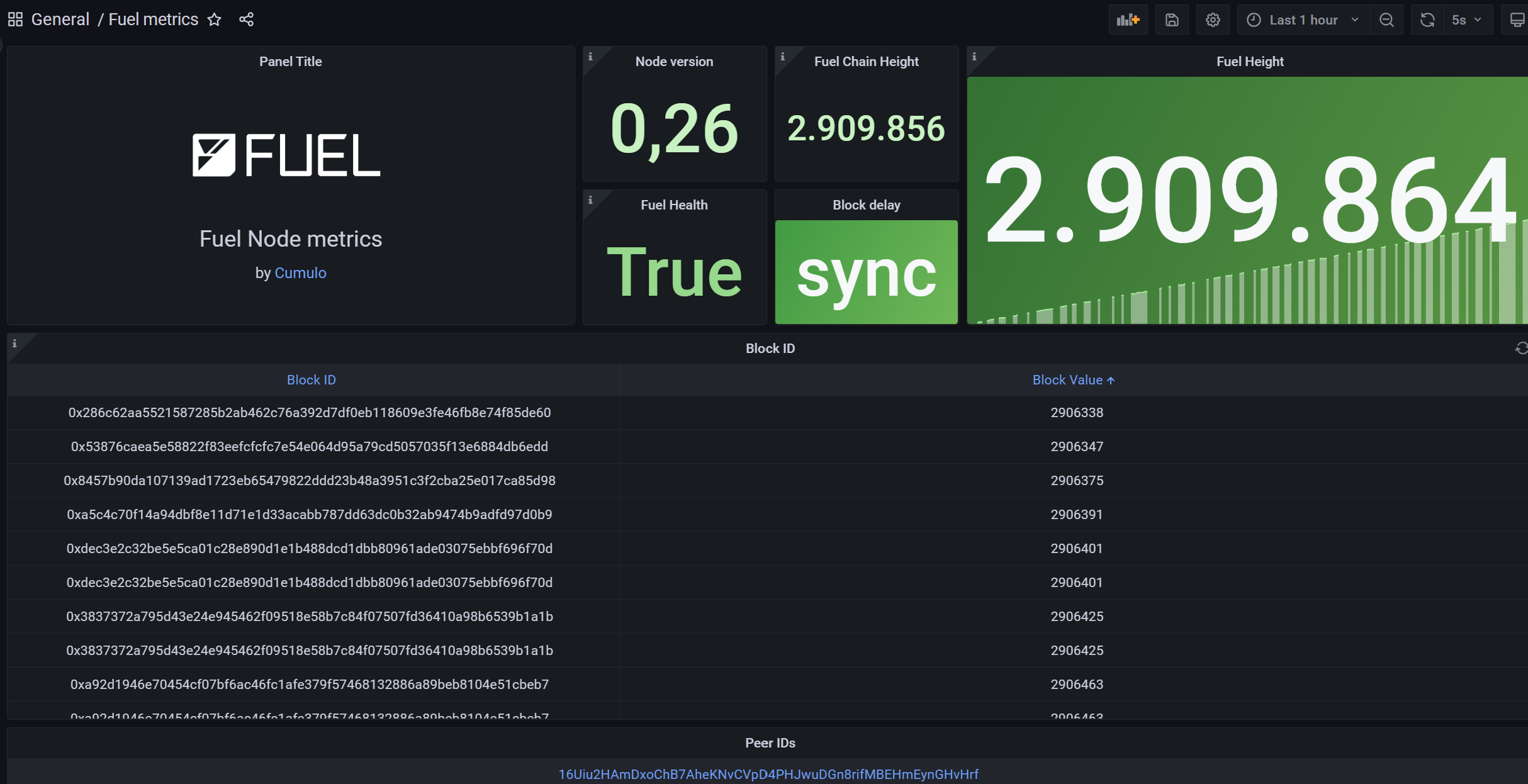
Task: Click the share dashboard icon
Action: coord(246,20)
